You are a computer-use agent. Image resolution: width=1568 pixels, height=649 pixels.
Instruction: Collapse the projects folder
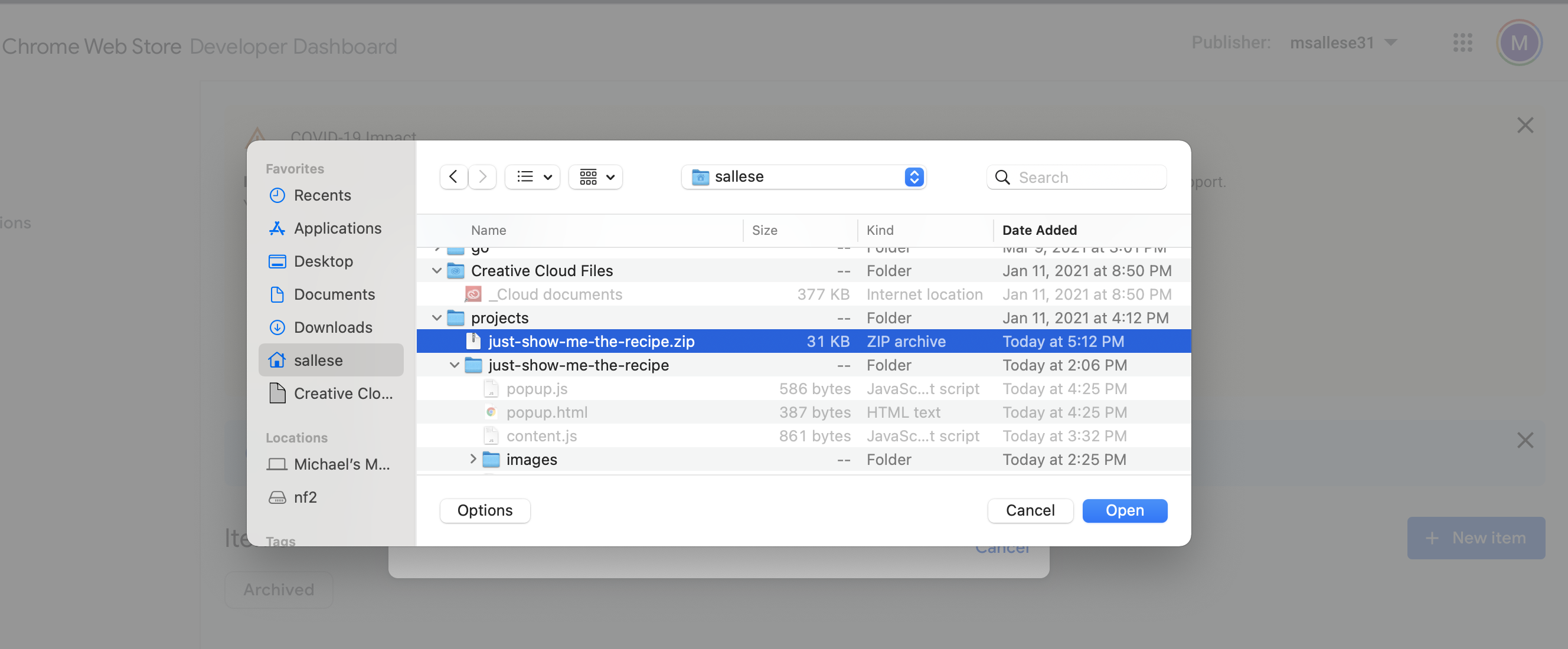(436, 318)
